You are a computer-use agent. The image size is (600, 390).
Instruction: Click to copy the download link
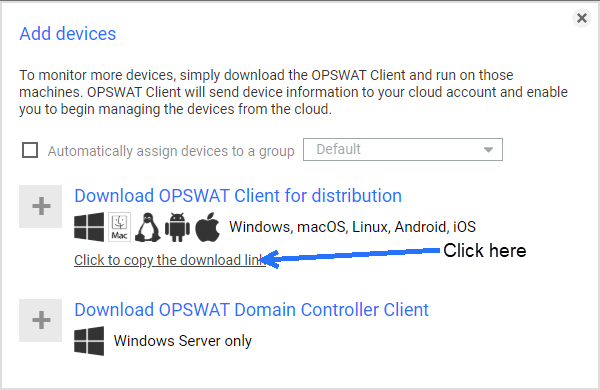pyautogui.click(x=170, y=260)
